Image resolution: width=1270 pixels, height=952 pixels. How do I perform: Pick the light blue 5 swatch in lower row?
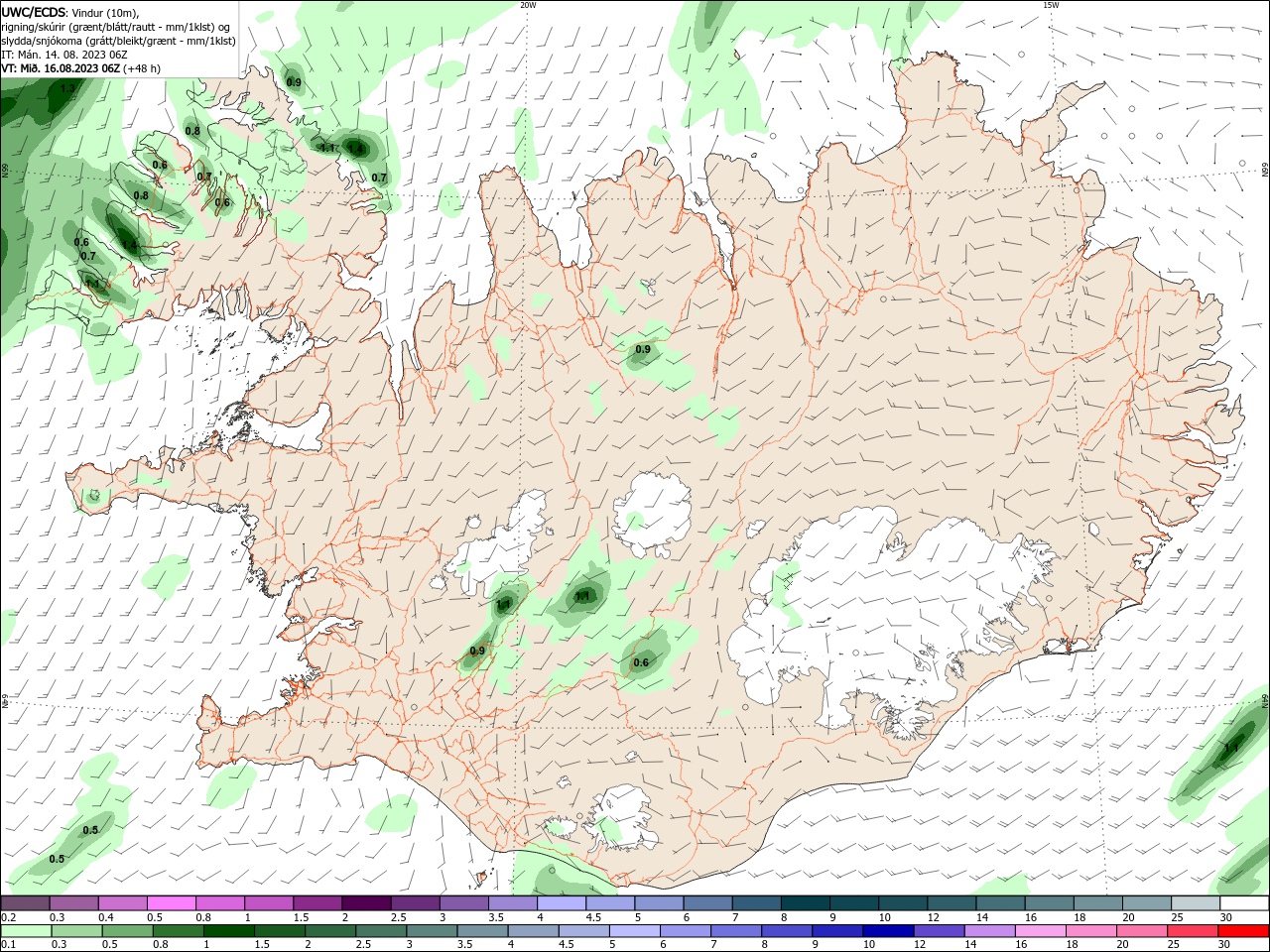(x=633, y=931)
